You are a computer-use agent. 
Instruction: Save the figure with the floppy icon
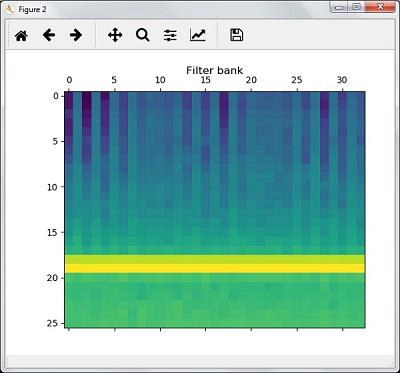[x=237, y=35]
